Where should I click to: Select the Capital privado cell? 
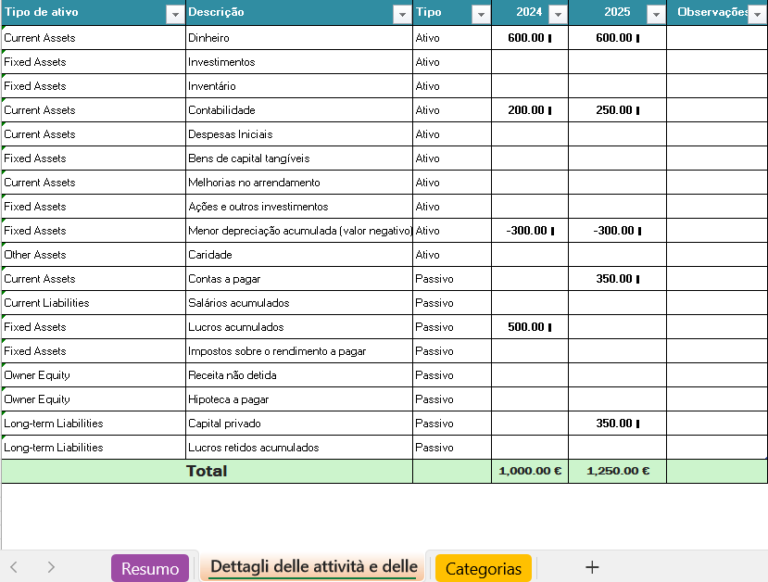click(x=299, y=423)
